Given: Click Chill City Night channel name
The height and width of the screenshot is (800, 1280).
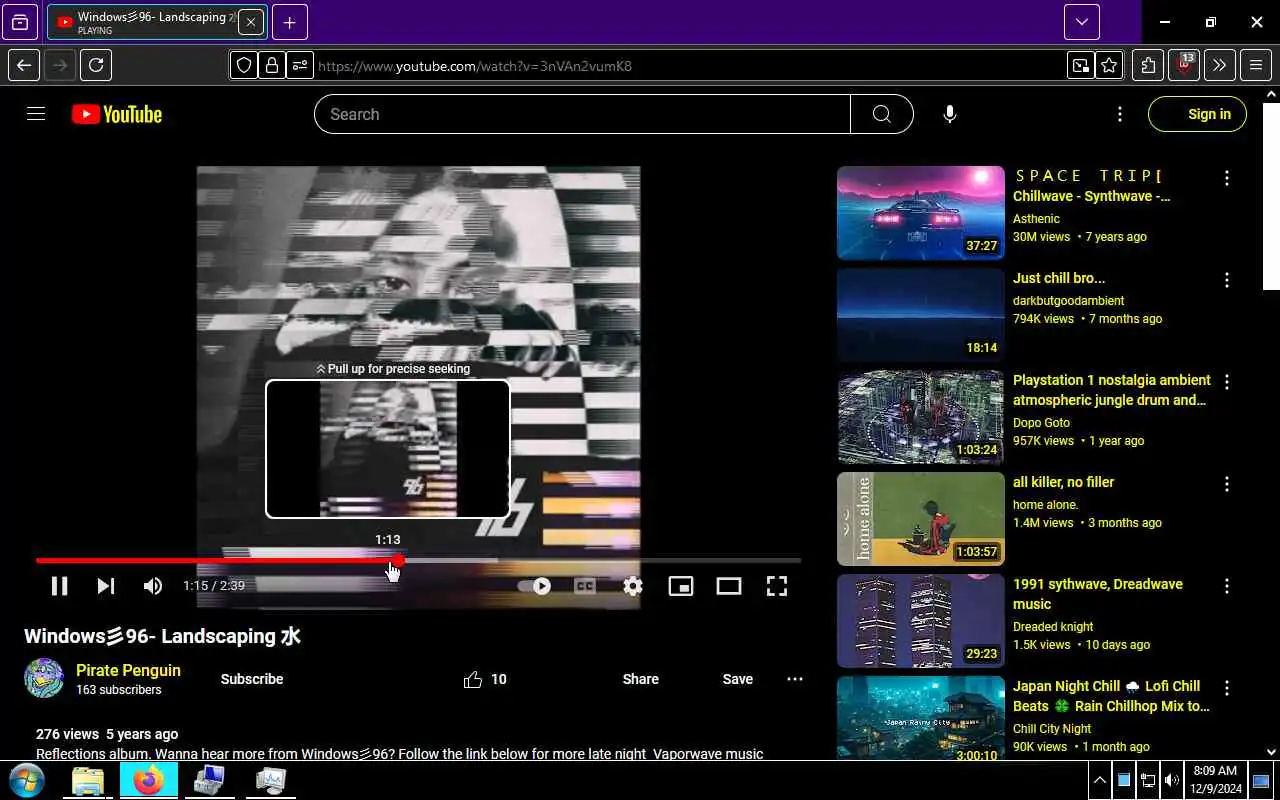Looking at the screenshot, I should (1052, 728).
